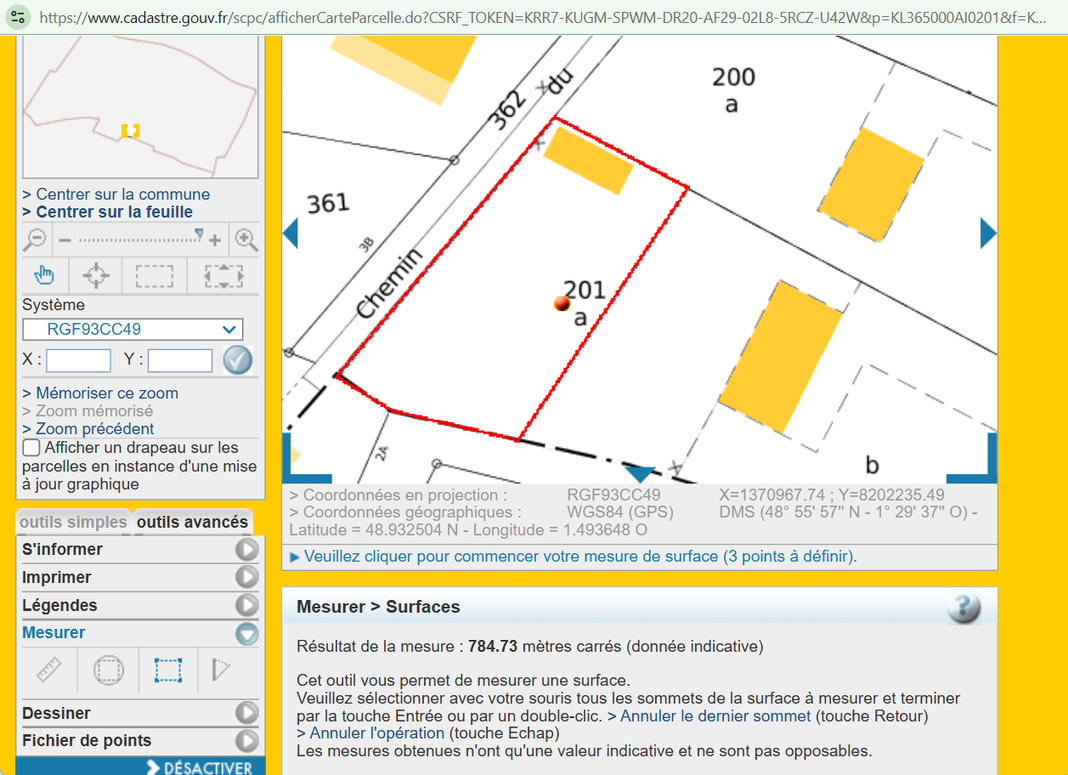Select the ruler distance measuring tool
This screenshot has height=775, width=1068.
(x=49, y=670)
